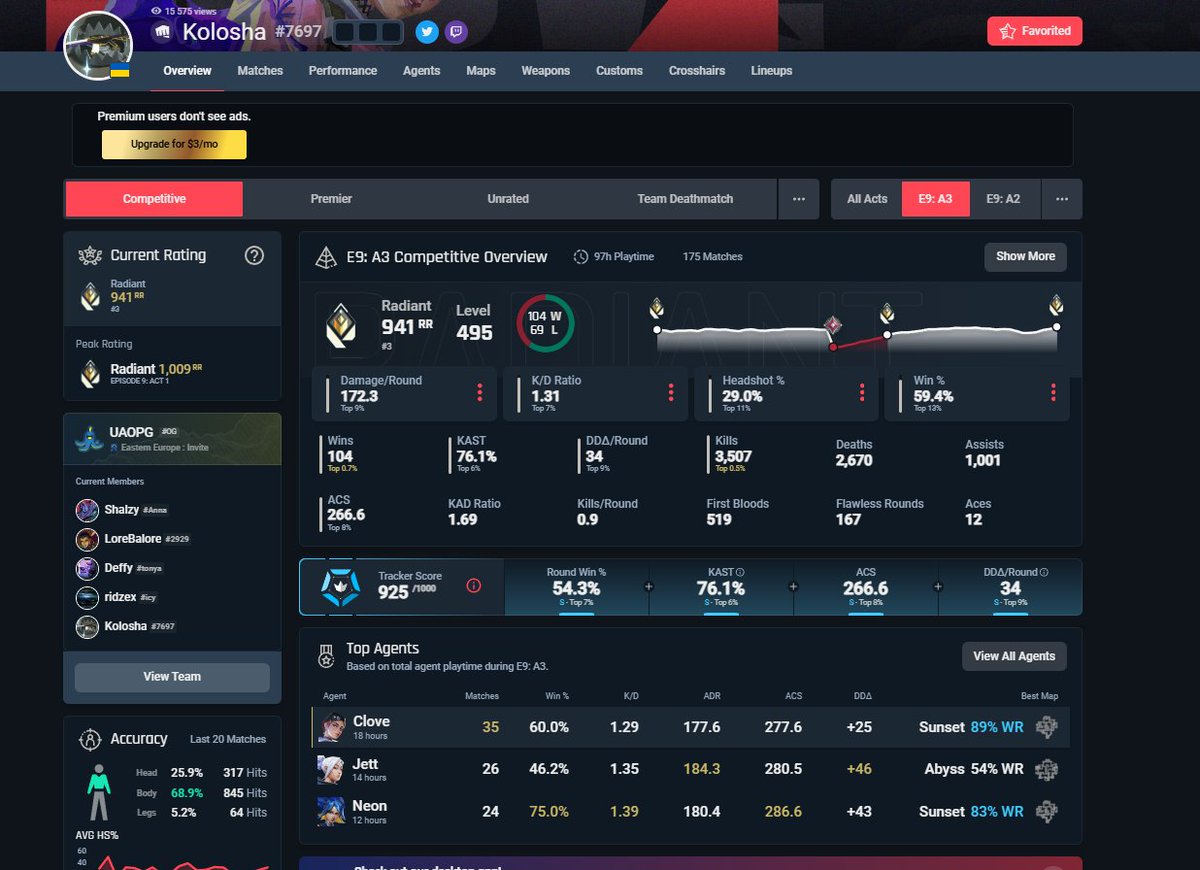Open the Customs tab
1200x870 pixels.
pos(619,71)
